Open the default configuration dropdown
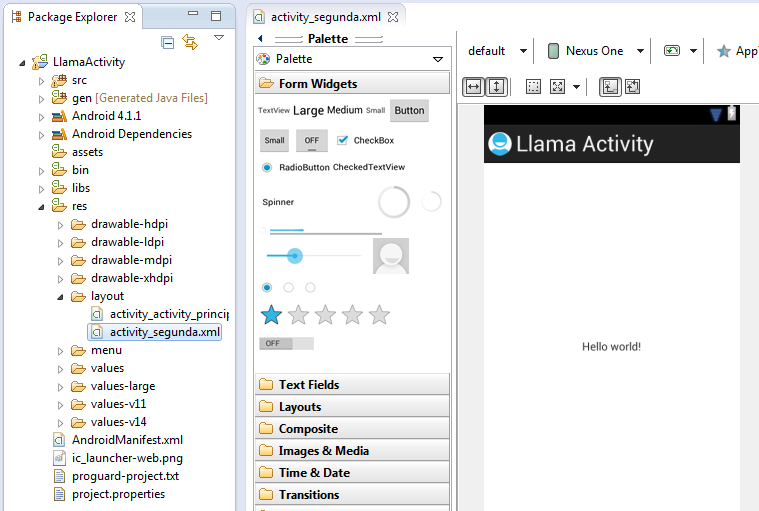The width and height of the screenshot is (759, 511). [497, 51]
